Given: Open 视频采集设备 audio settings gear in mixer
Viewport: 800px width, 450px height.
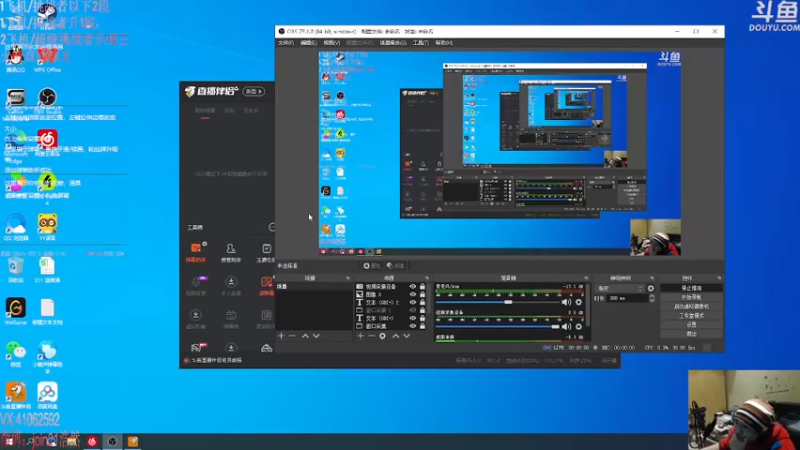Looking at the screenshot, I should click(579, 327).
